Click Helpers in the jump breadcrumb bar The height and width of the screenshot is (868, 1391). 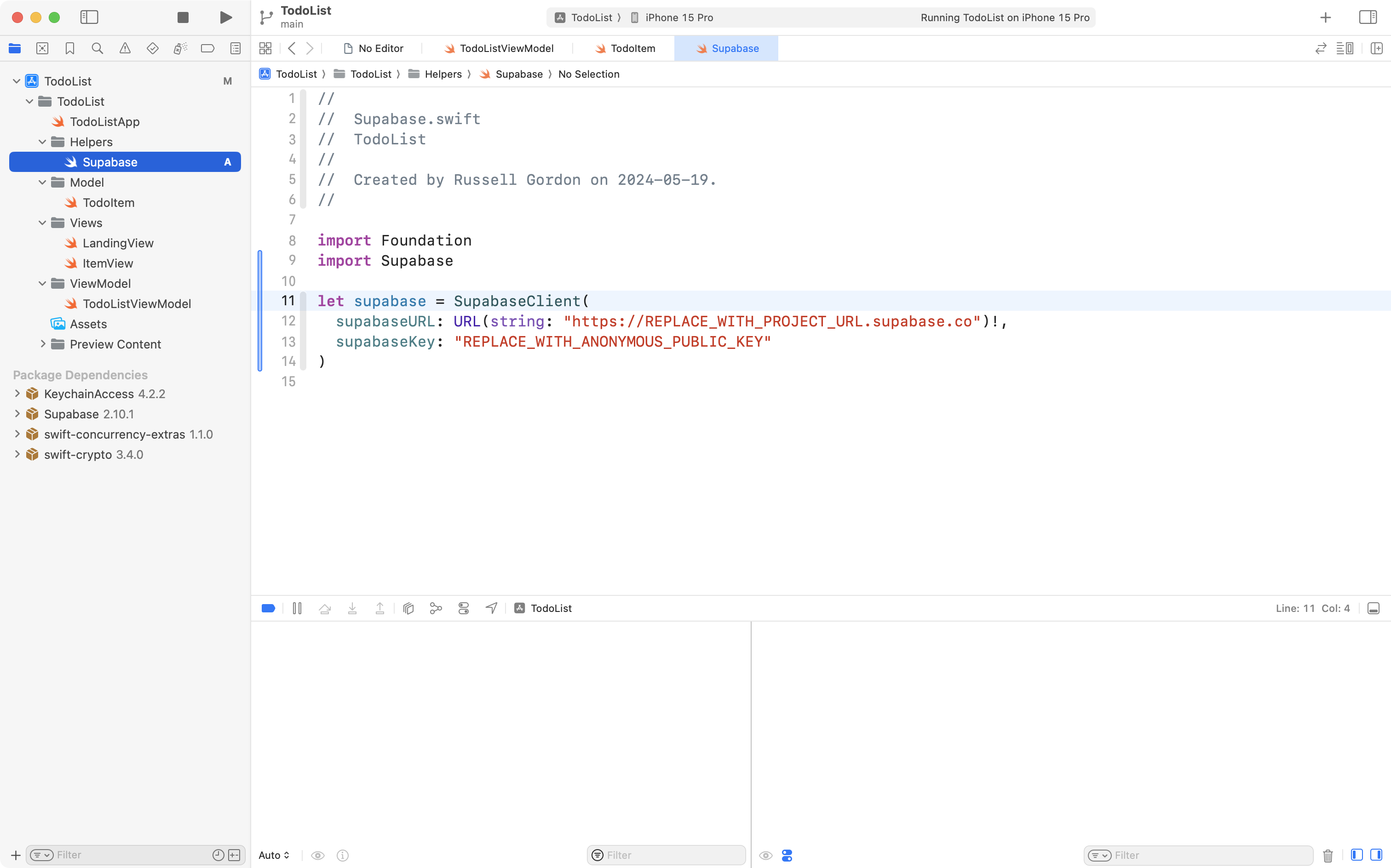[x=443, y=74]
